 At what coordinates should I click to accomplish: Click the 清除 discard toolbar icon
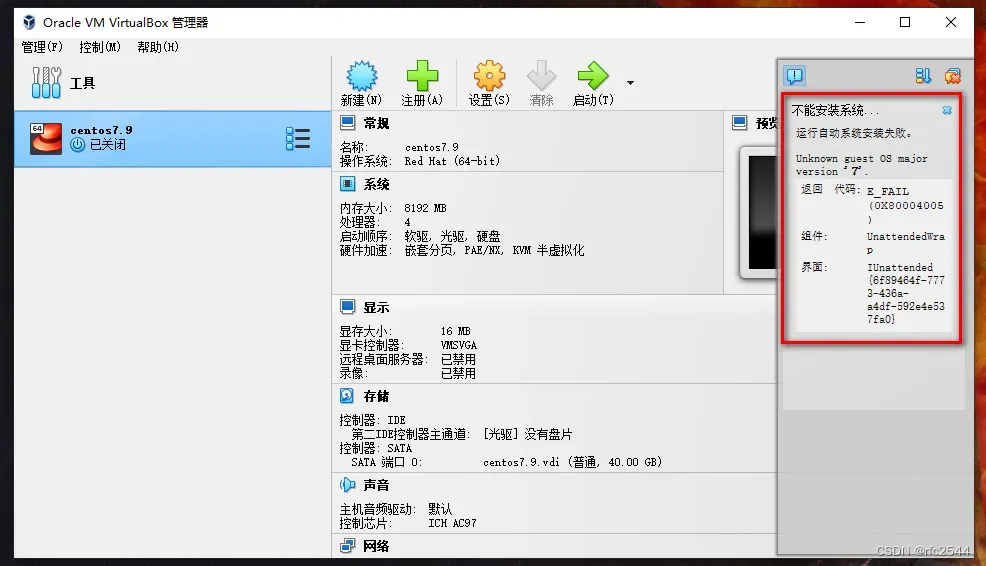click(x=541, y=76)
